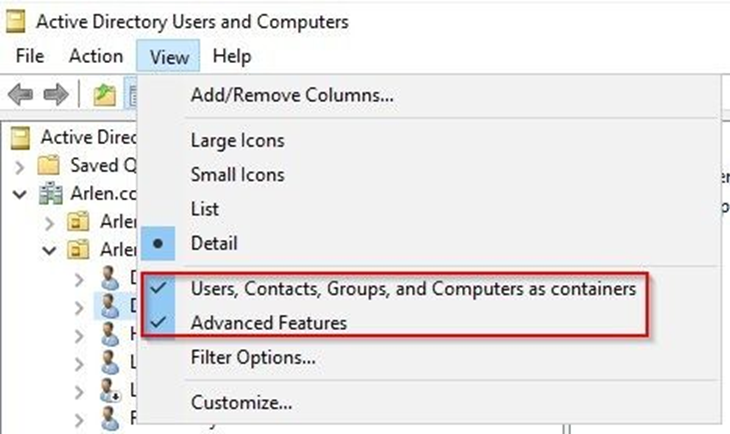Click the Up one level folder icon
This screenshot has height=434, width=730.
104,95
